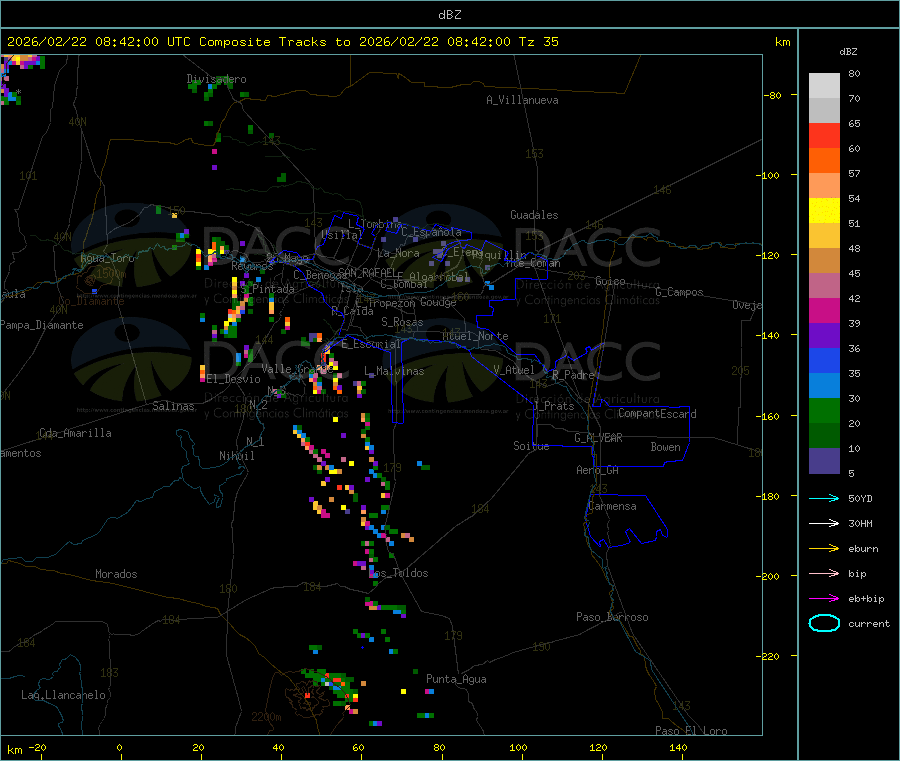
Task: Click the G_Campos map label
Action: (680, 292)
